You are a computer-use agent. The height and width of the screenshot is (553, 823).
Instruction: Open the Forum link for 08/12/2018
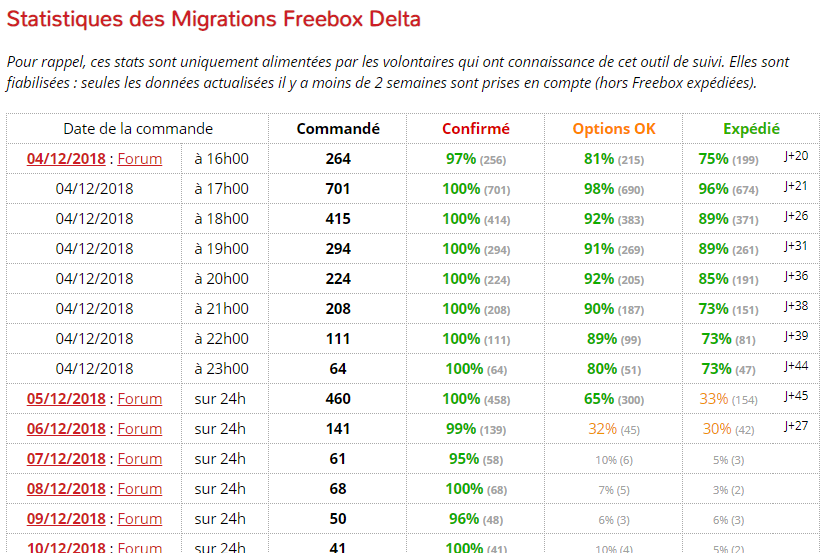[140, 488]
